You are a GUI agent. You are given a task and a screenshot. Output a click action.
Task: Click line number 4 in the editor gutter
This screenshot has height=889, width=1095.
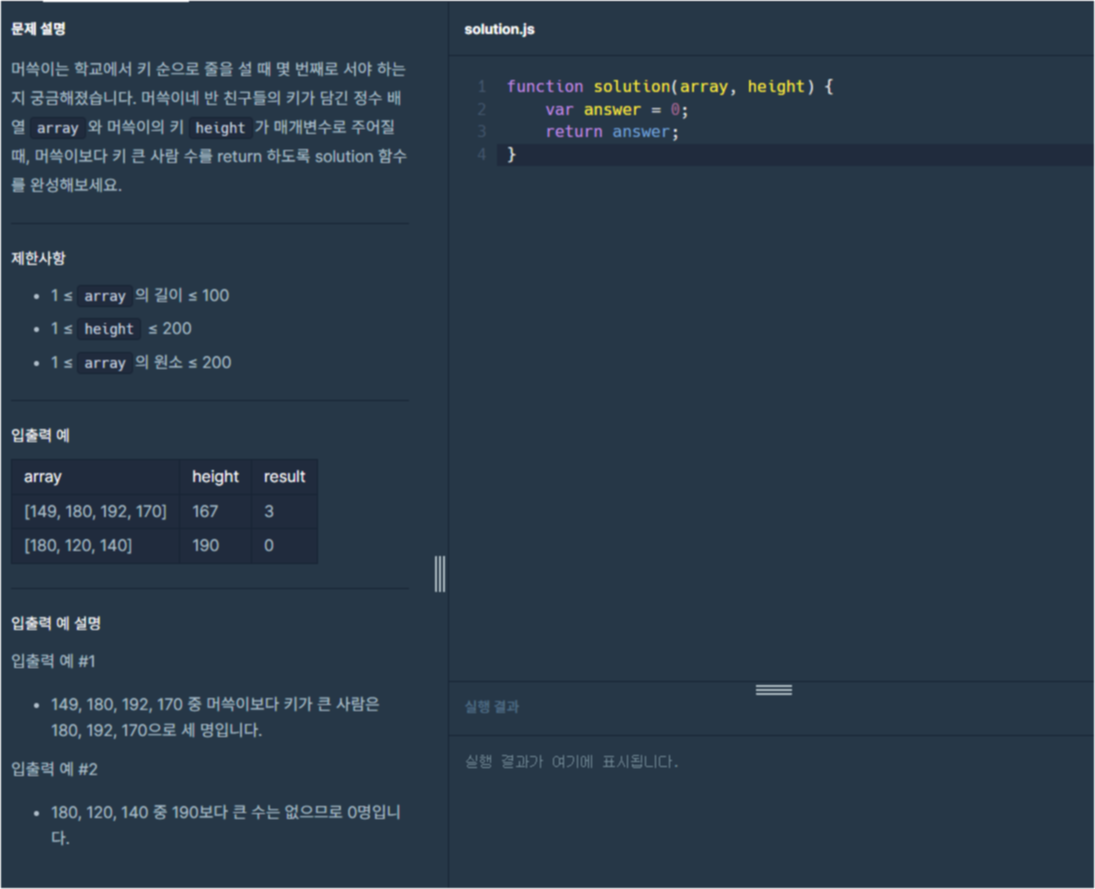tap(481, 154)
